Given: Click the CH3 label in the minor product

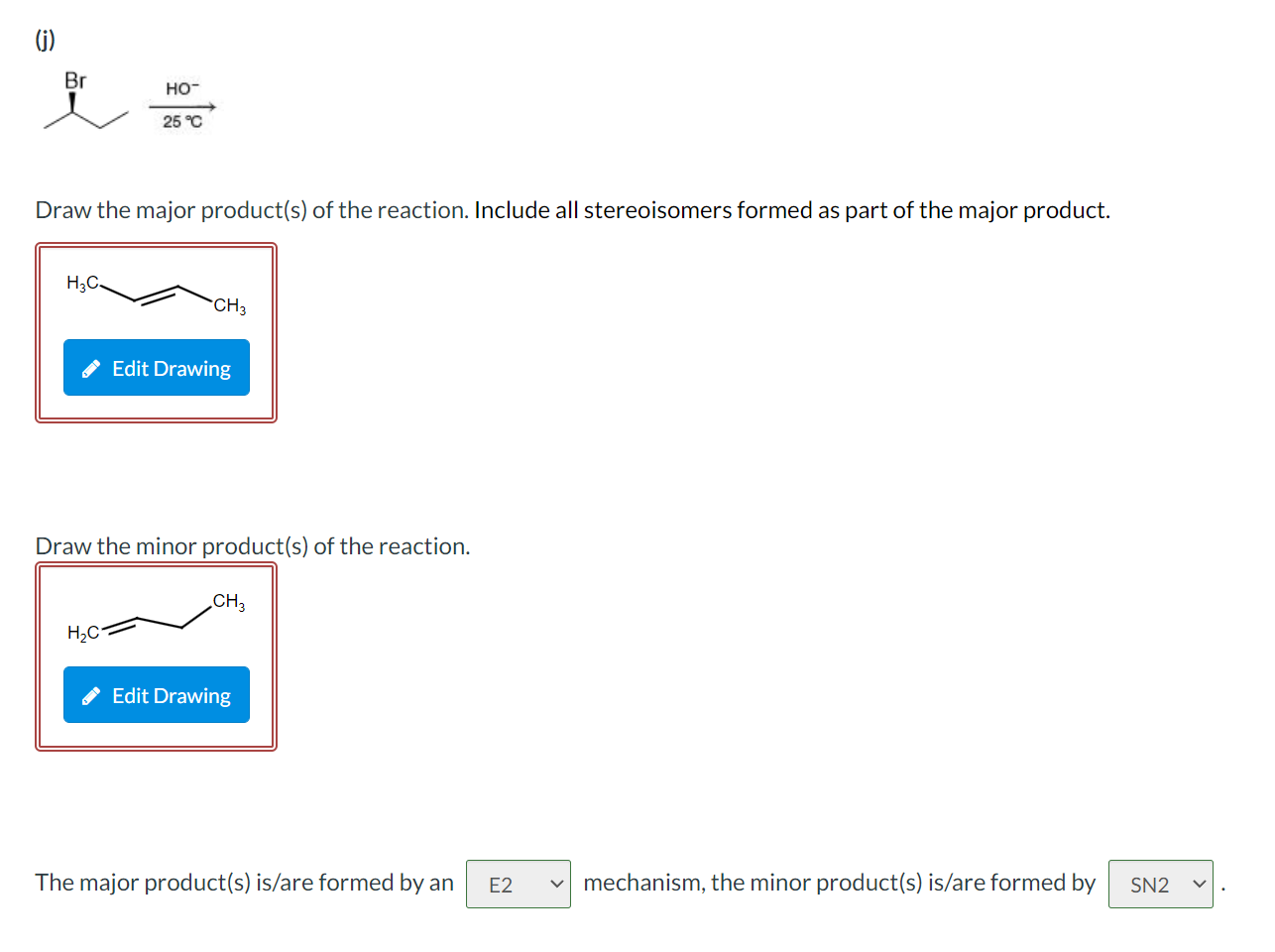Looking at the screenshot, I should [229, 601].
